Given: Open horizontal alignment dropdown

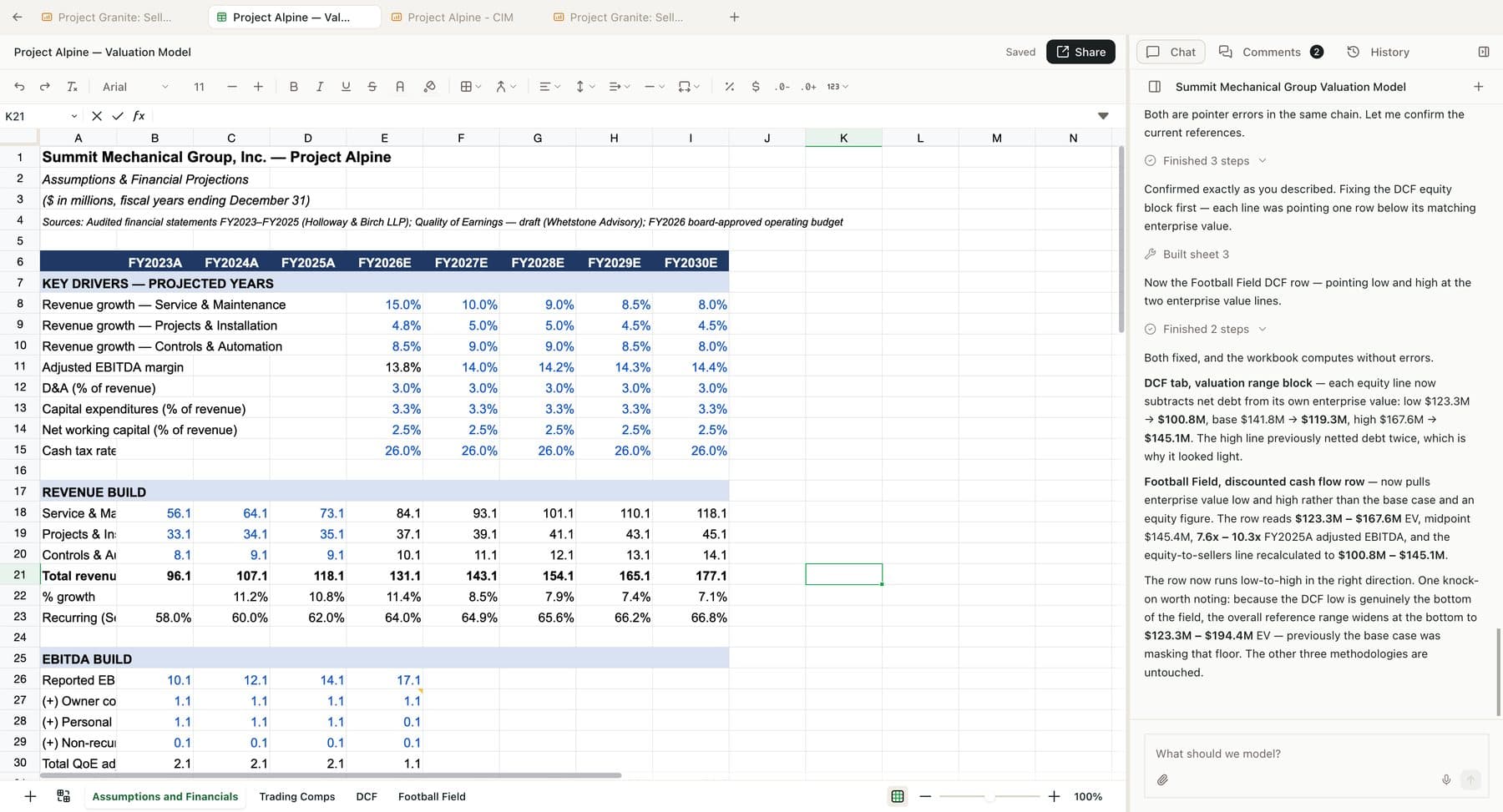Looking at the screenshot, I should 549,87.
